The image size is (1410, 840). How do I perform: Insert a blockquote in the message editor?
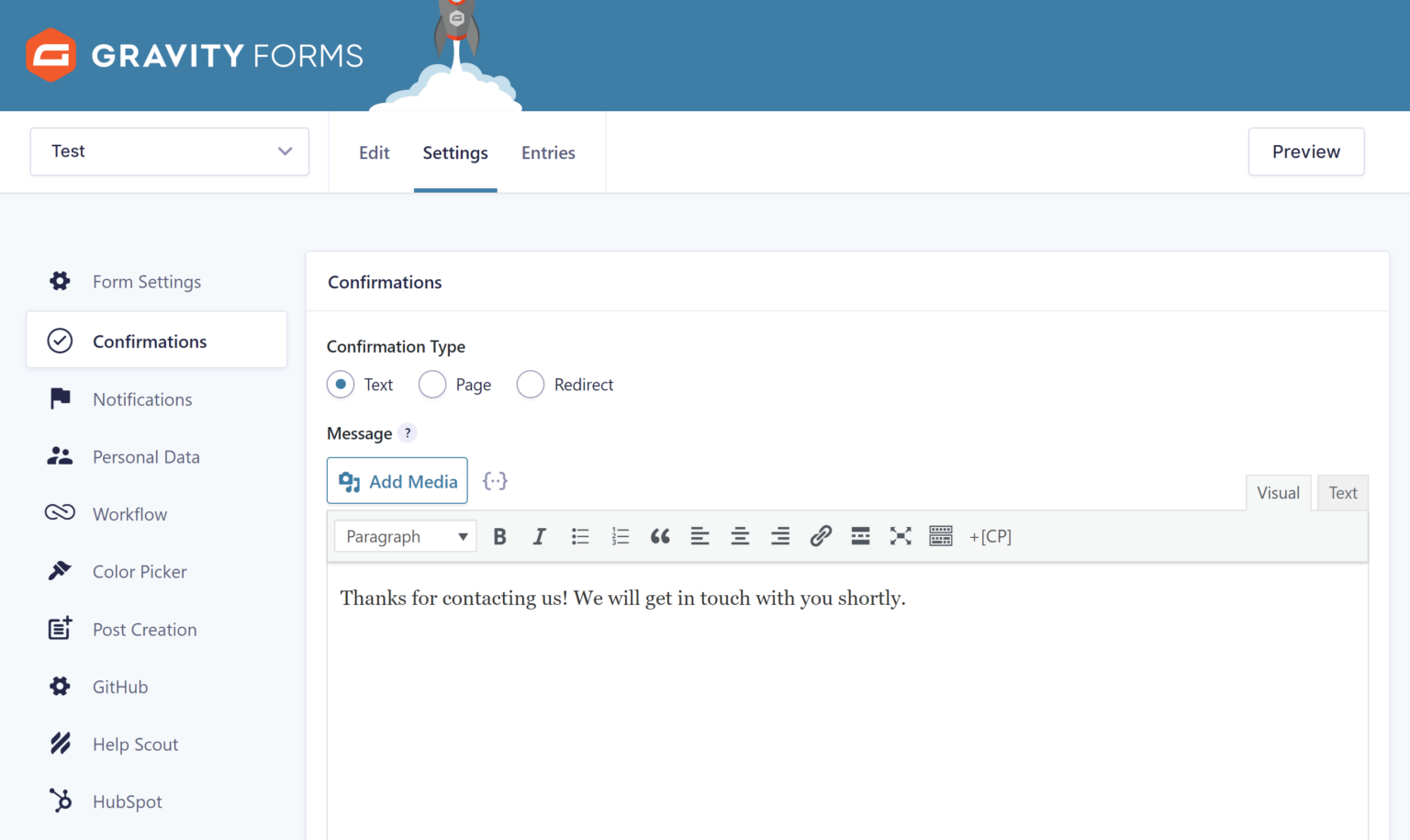pyautogui.click(x=660, y=535)
